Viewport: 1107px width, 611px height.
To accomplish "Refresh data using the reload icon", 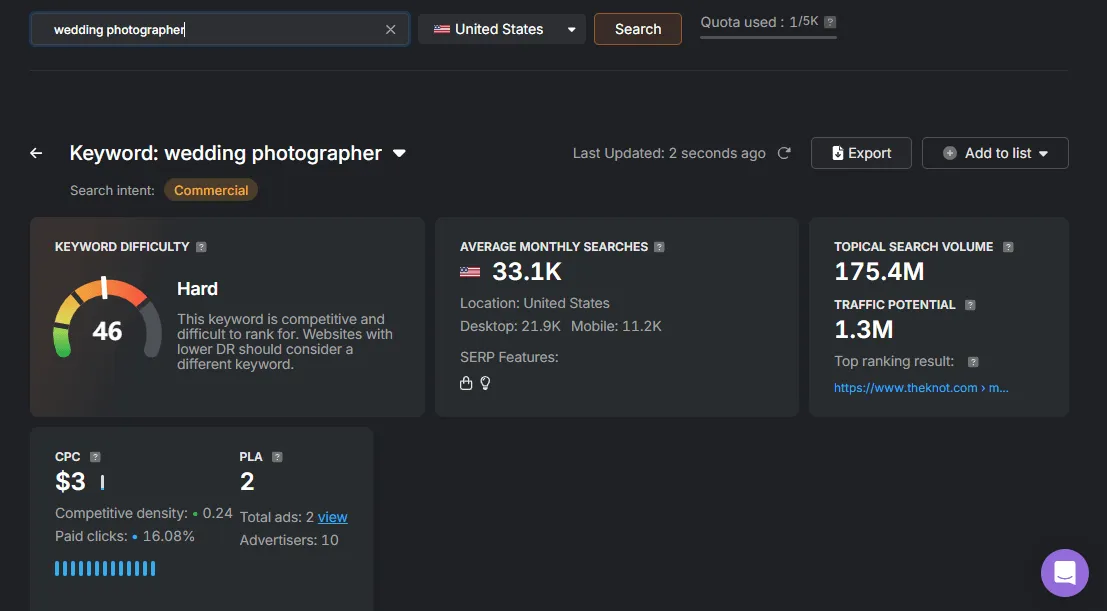I will pos(784,153).
